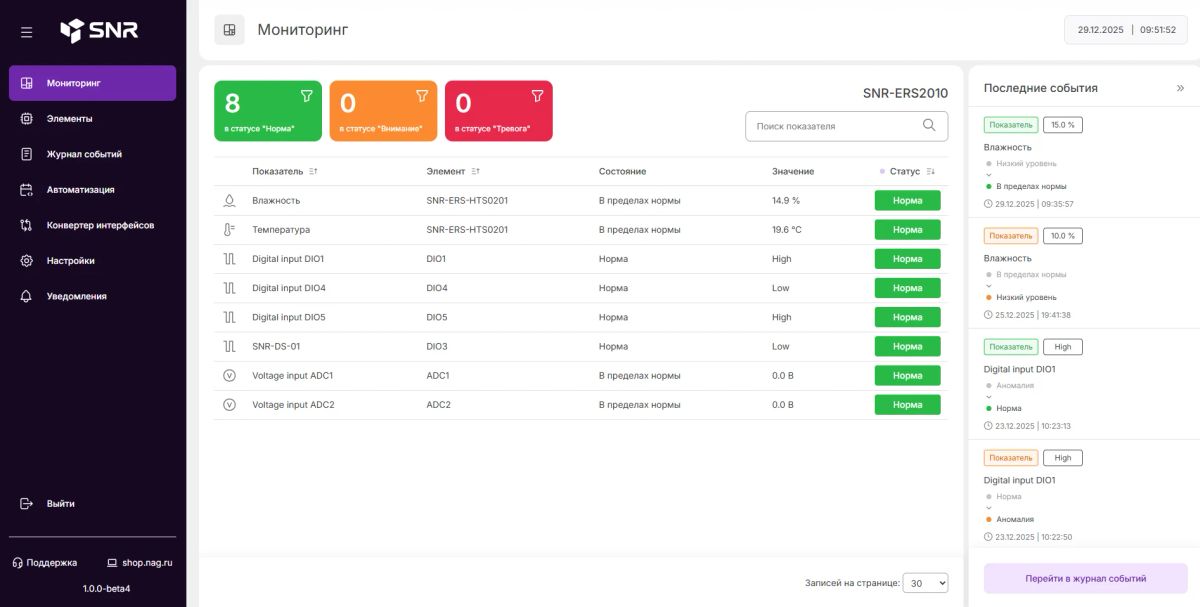
Task: Click the voltage icon for Voltage input ADC1
Action: point(229,375)
